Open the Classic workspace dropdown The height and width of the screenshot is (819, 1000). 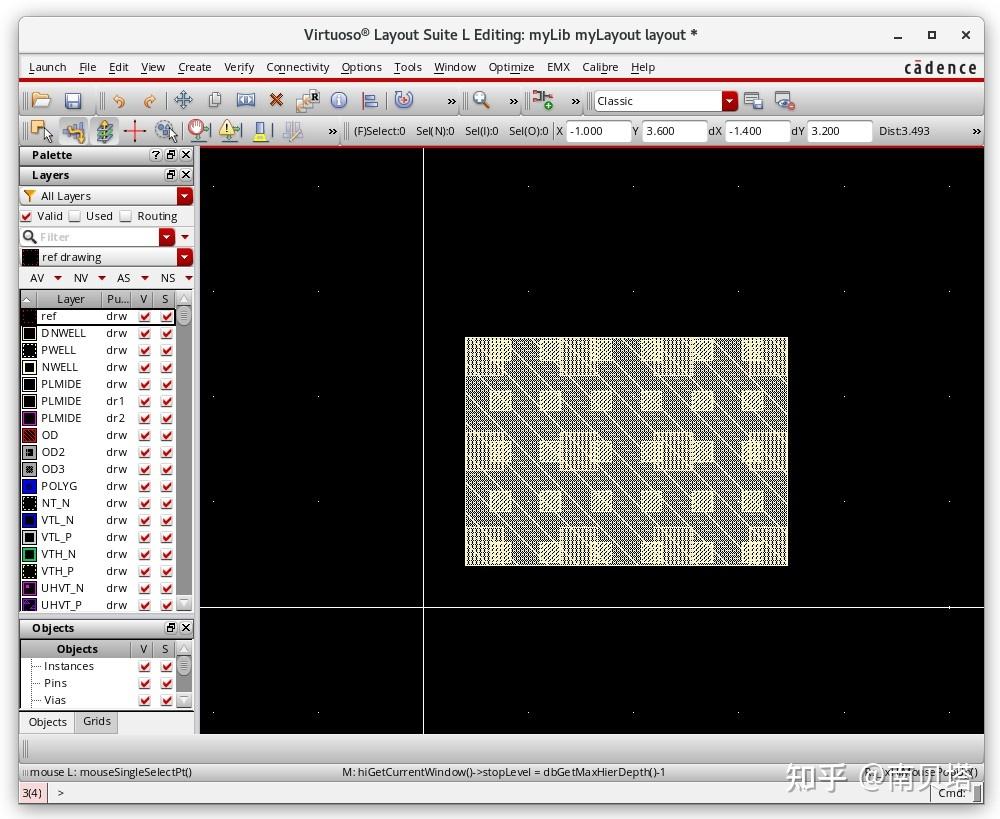730,101
